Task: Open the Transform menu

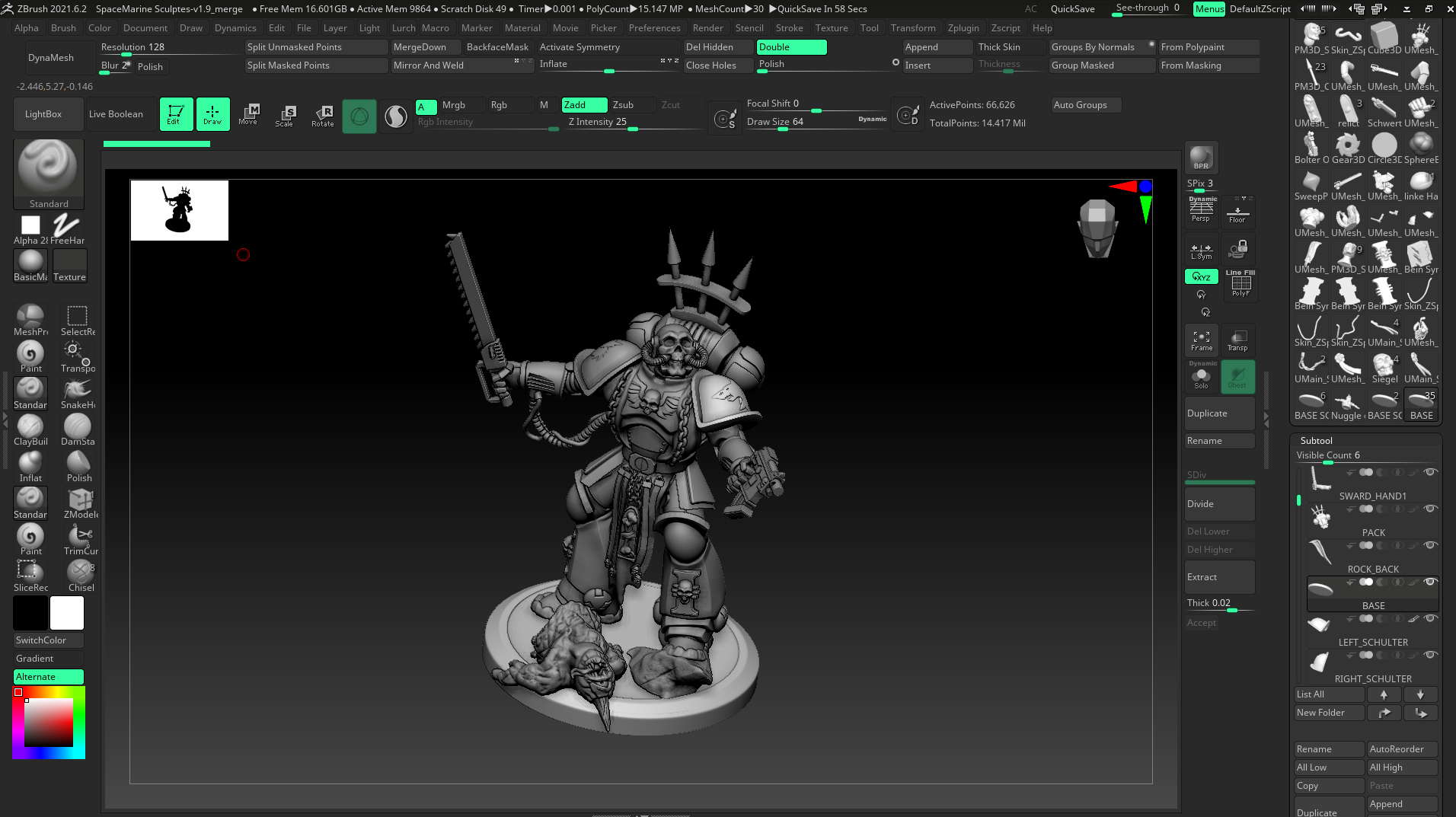Action: (x=913, y=28)
